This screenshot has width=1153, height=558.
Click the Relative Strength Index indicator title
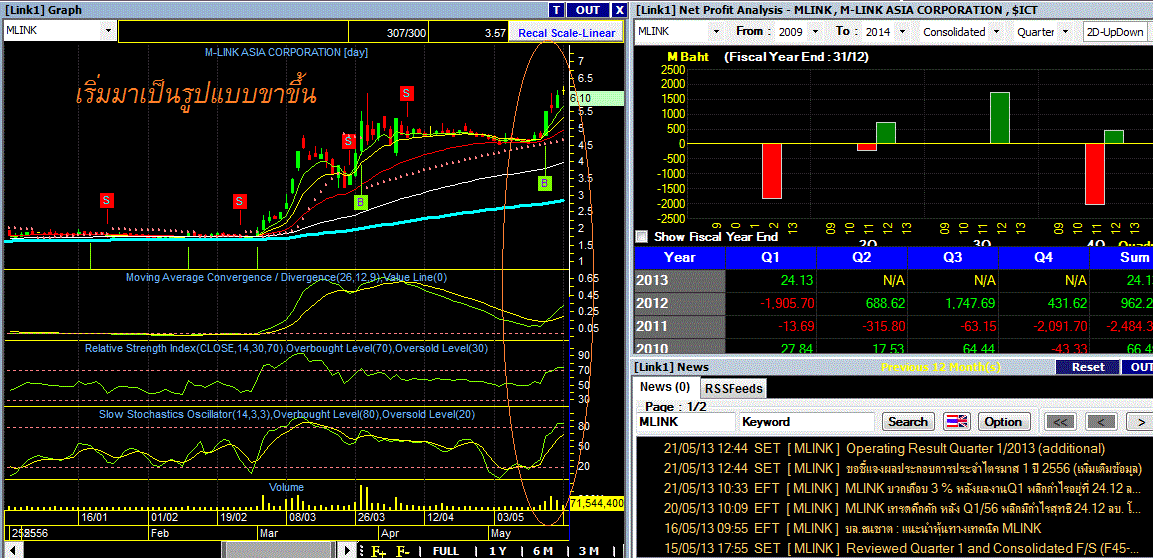pyautogui.click(x=286, y=347)
